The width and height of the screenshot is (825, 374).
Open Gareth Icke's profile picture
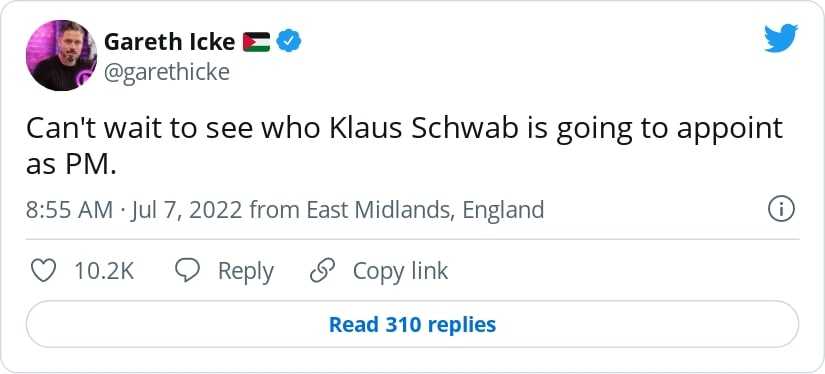tap(62, 55)
